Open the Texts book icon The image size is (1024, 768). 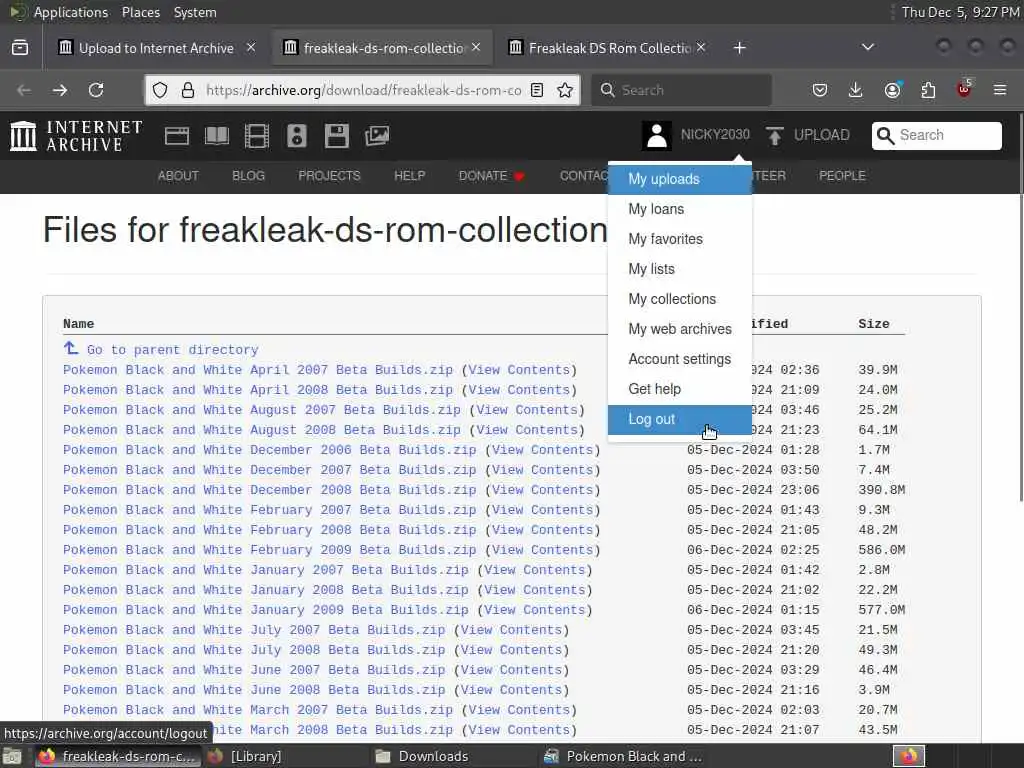pyautogui.click(x=217, y=136)
